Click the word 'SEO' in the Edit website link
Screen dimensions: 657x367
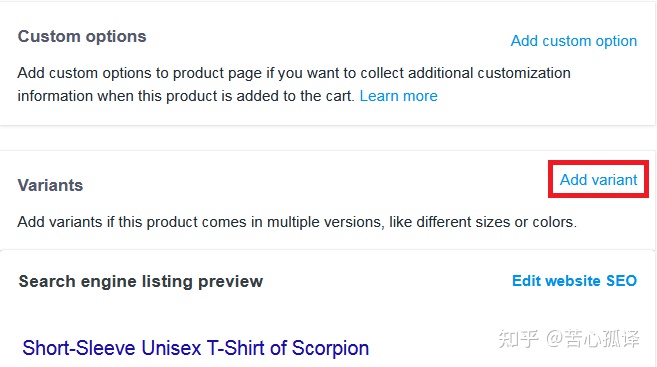pyautogui.click(x=621, y=281)
